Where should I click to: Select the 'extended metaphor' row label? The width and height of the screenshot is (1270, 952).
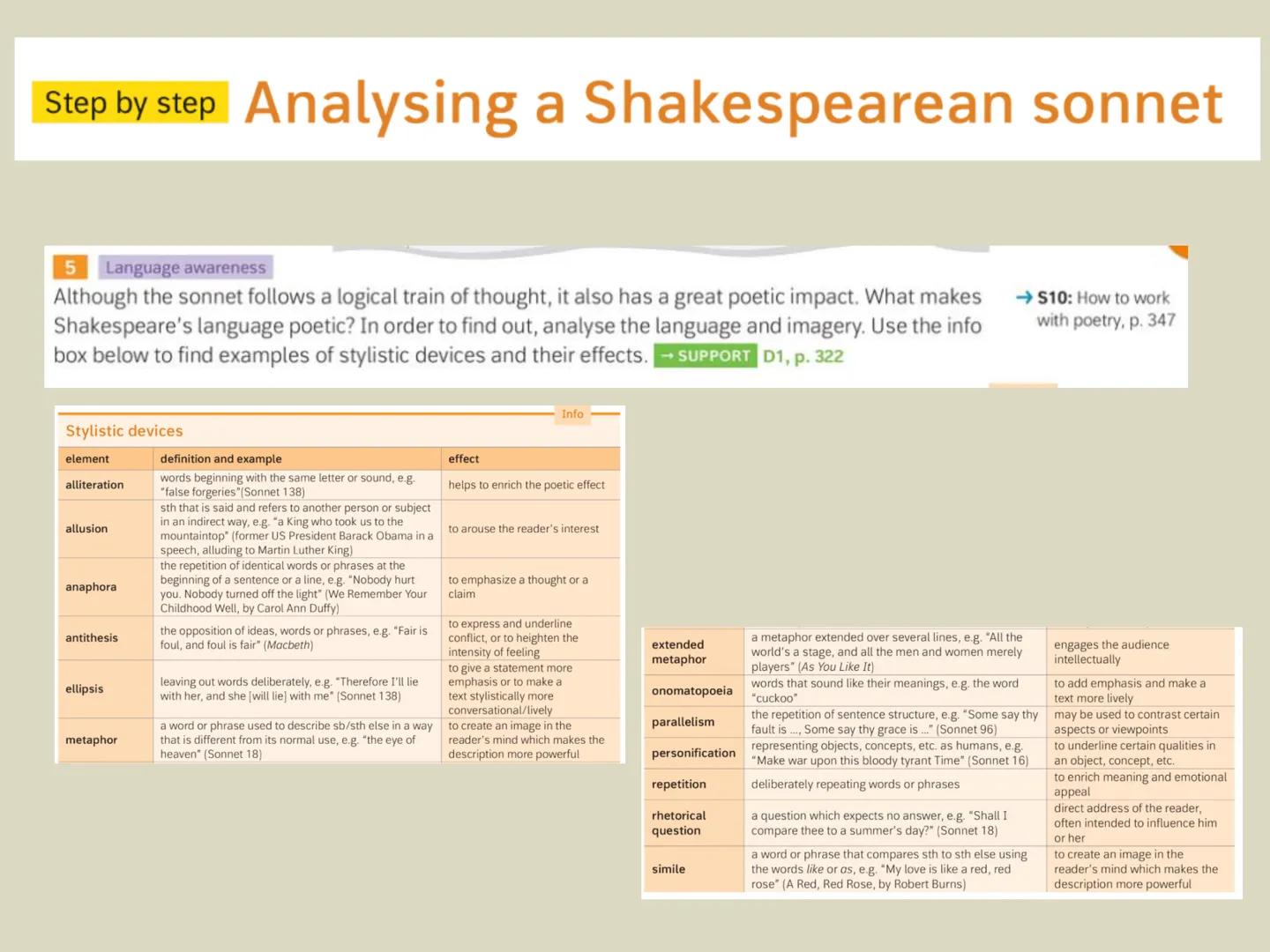679,652
